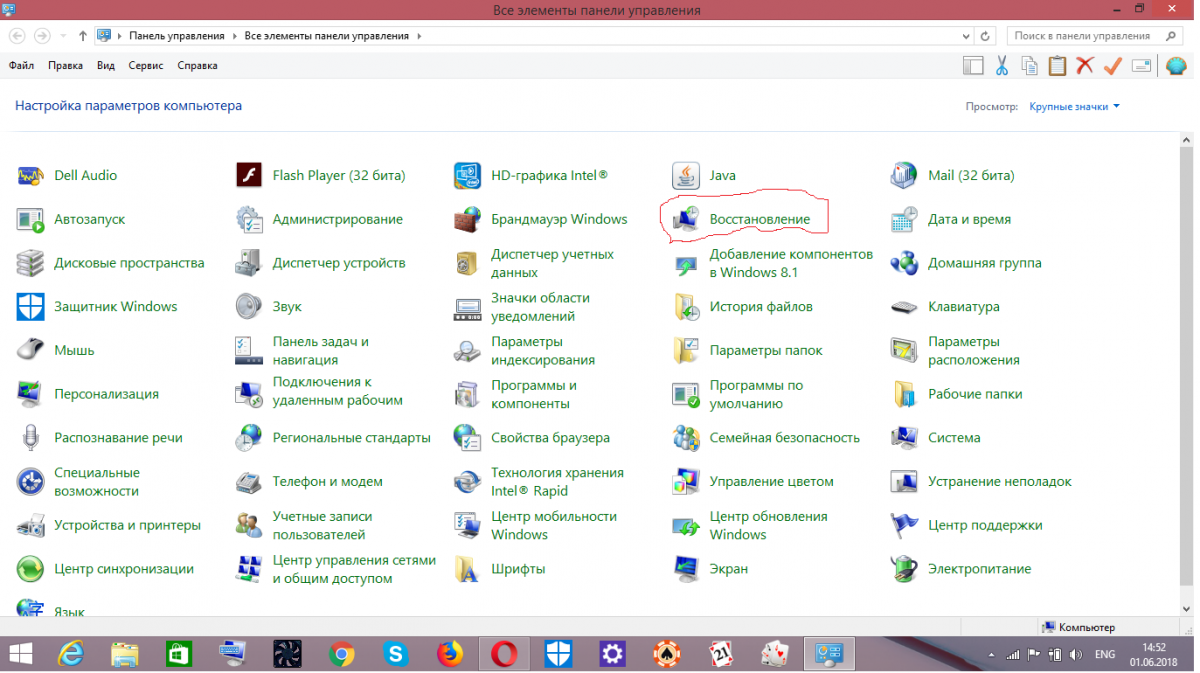Open the recent locations dropdown beside Forward
The height and width of the screenshot is (673, 1200).
tap(63, 36)
